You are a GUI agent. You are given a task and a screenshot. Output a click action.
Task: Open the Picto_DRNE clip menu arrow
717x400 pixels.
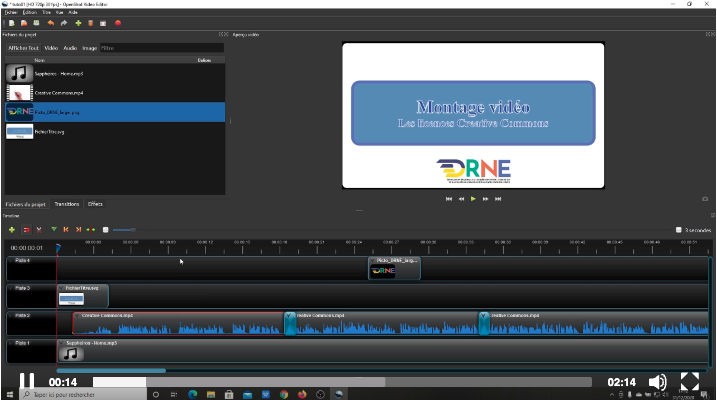372,260
